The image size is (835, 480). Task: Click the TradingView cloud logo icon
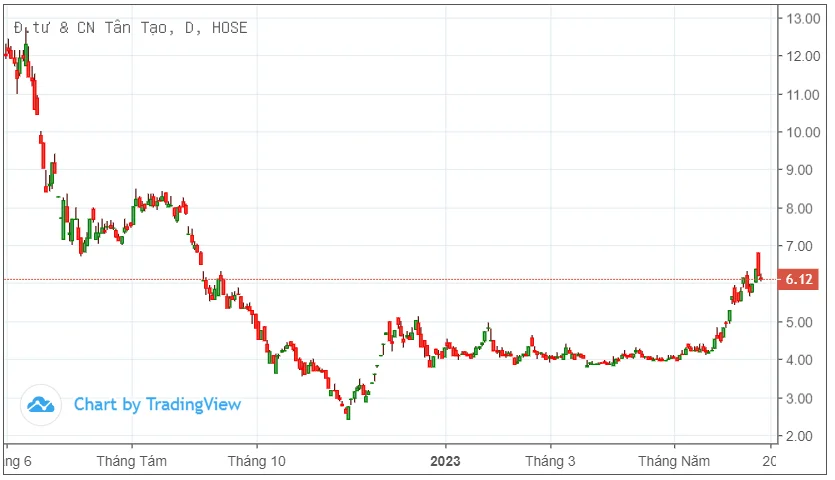(x=41, y=405)
